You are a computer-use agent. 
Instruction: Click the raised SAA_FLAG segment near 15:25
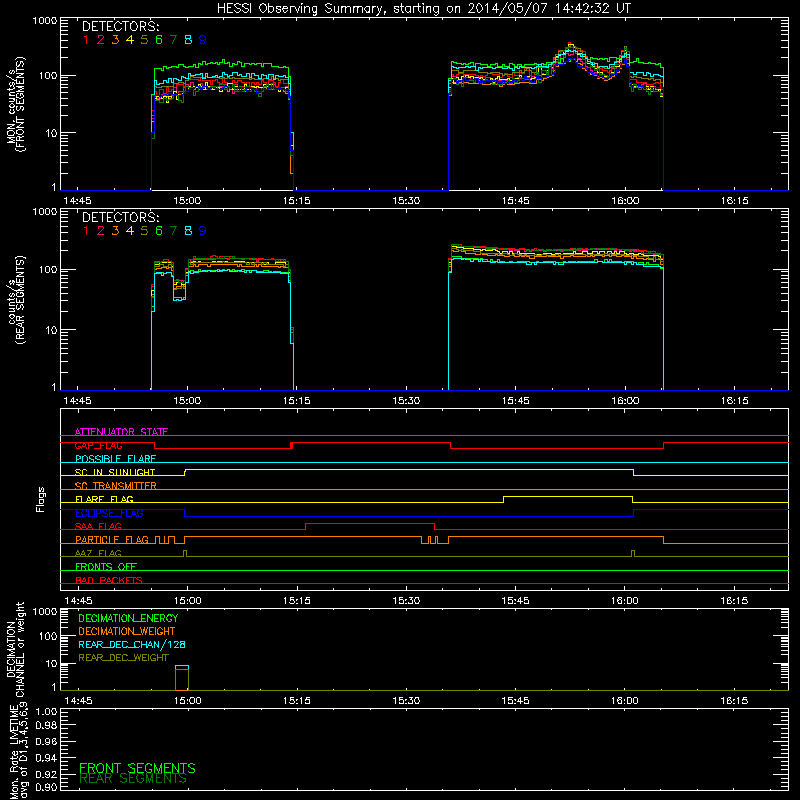(x=370, y=523)
